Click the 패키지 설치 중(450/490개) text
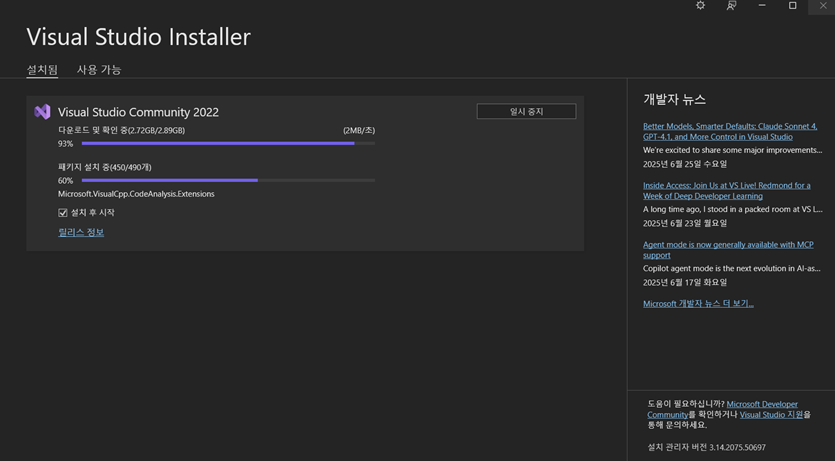The width and height of the screenshot is (835, 461). 104,167
